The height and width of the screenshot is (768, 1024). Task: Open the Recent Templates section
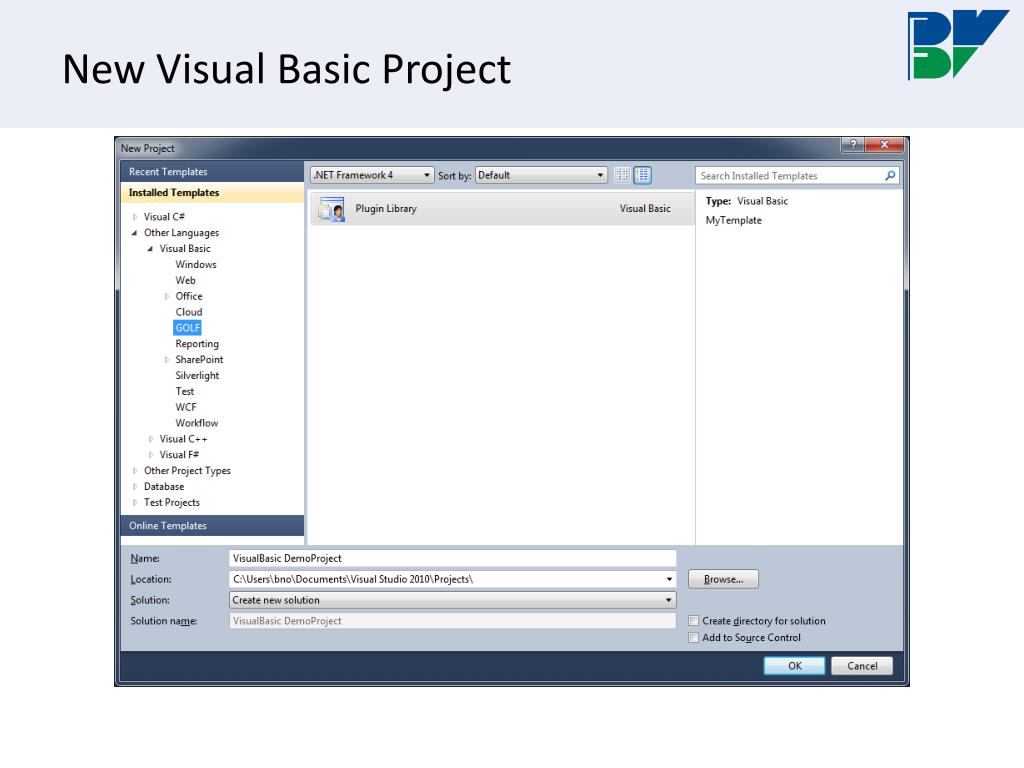click(x=212, y=172)
